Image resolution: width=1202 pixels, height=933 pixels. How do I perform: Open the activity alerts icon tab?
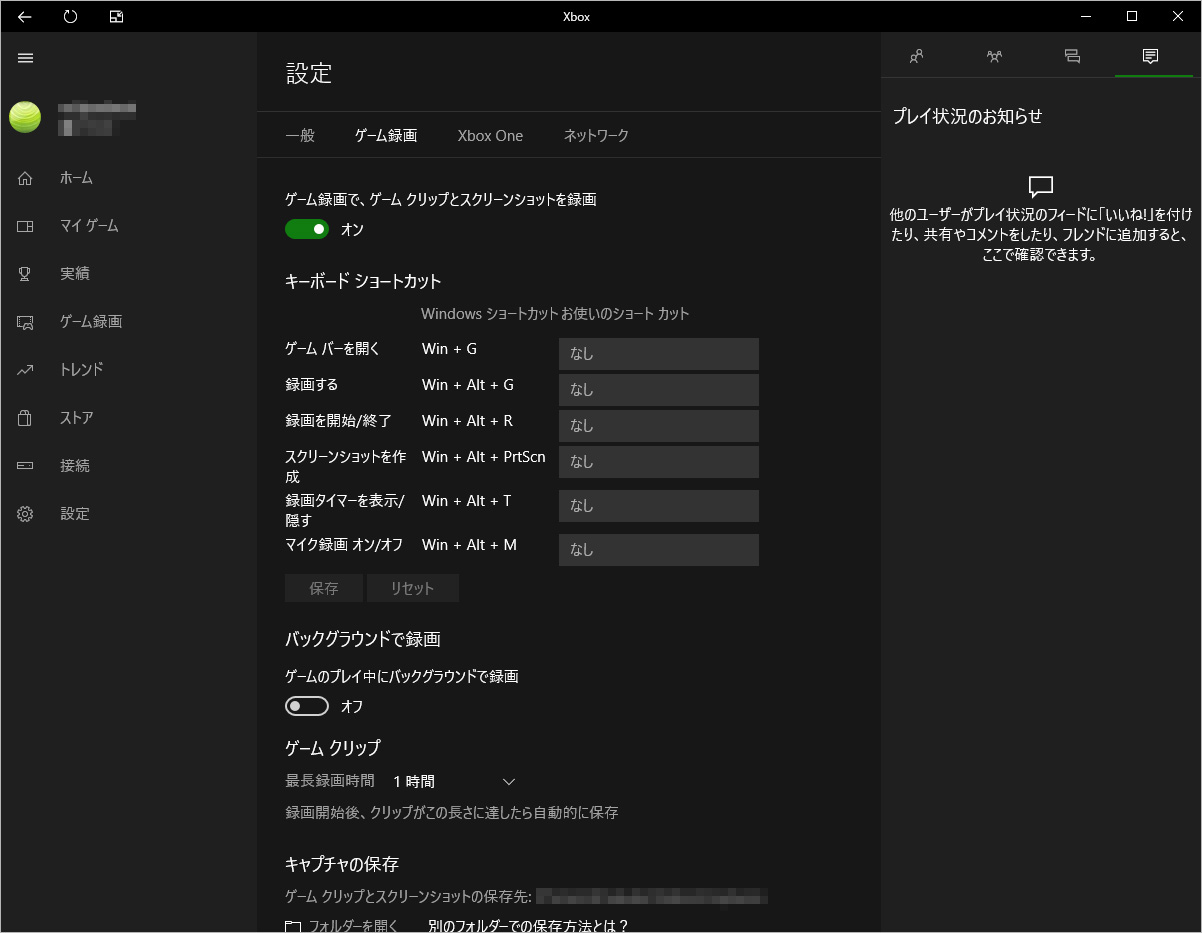(x=1150, y=56)
